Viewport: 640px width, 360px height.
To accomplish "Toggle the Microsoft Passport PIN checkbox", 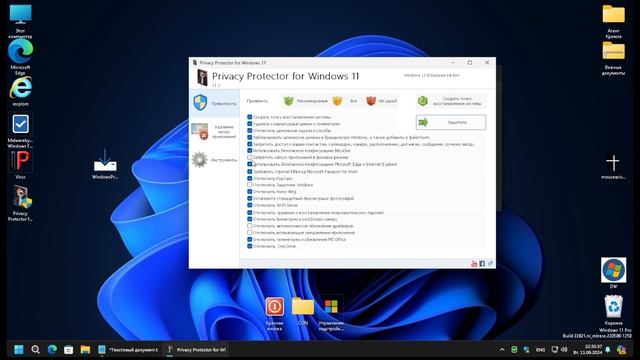I will [249, 171].
